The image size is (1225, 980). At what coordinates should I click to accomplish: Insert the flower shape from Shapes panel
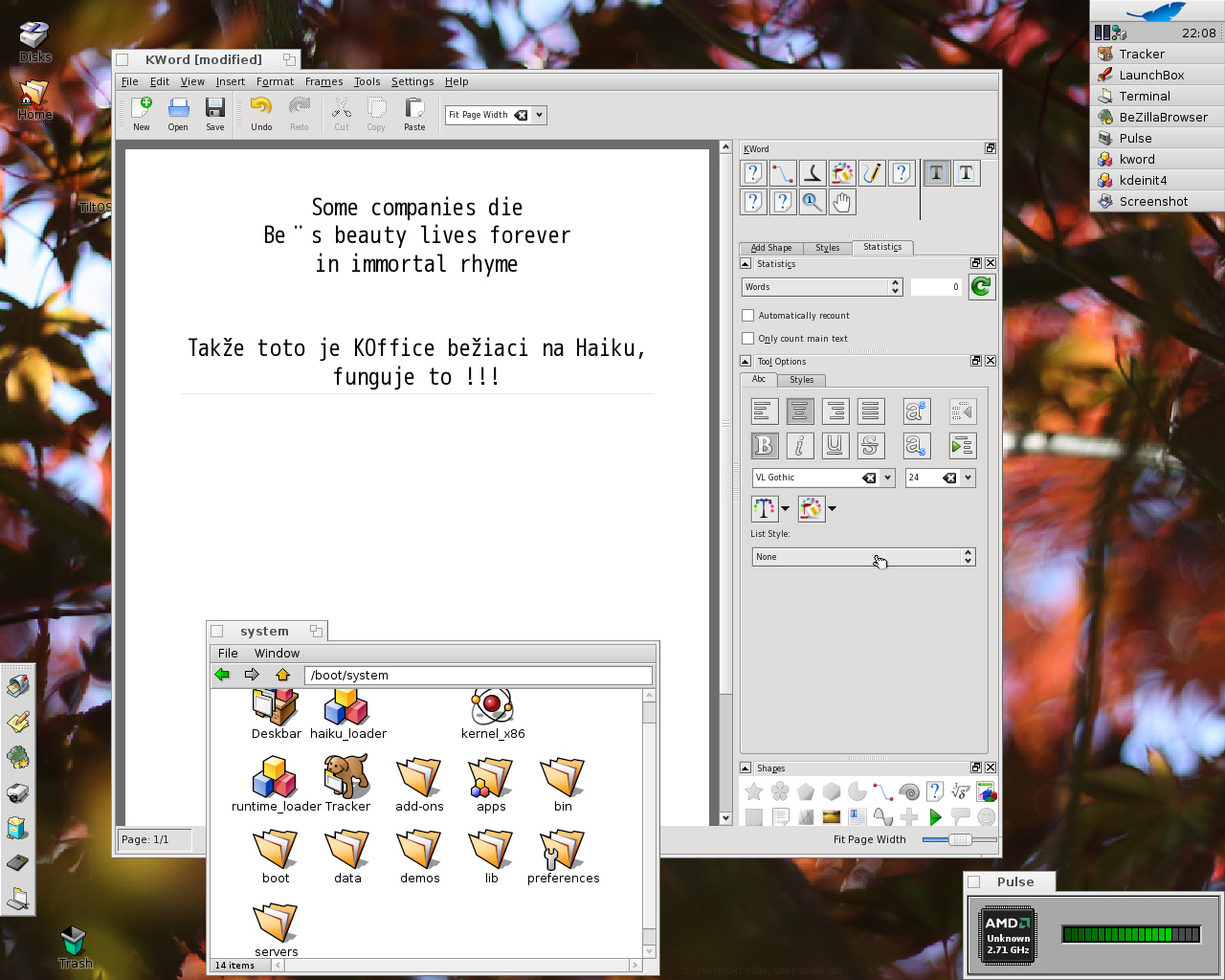point(780,791)
